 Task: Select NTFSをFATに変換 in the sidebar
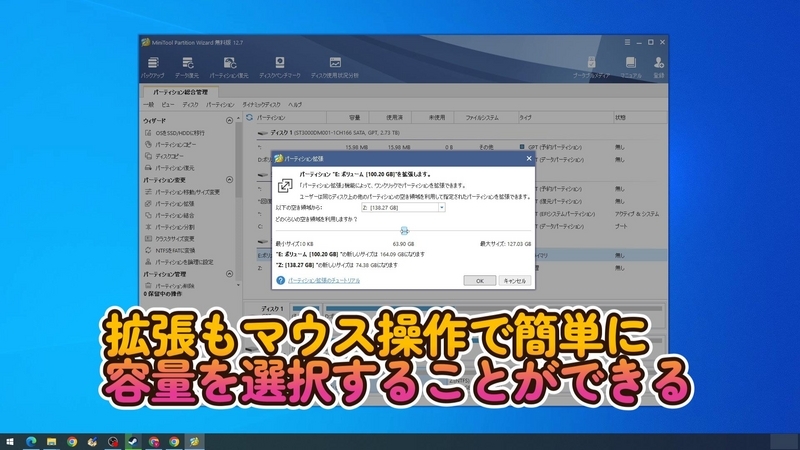175,251
